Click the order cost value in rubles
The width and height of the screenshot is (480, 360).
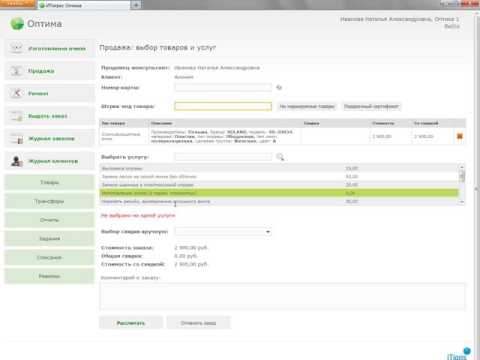(191, 247)
